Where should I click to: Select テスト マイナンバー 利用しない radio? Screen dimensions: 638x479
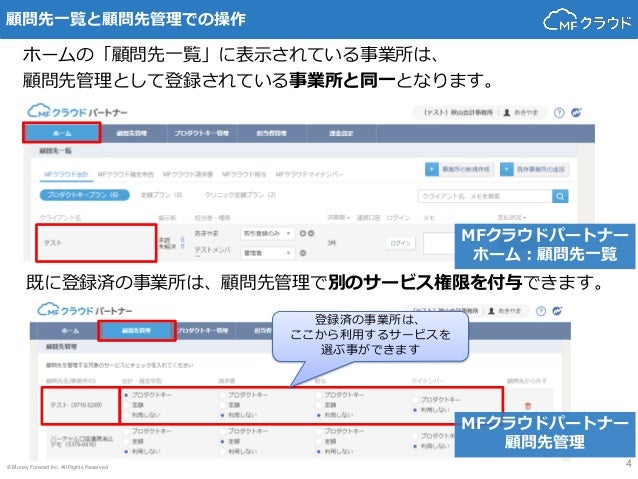pyautogui.click(x=415, y=410)
